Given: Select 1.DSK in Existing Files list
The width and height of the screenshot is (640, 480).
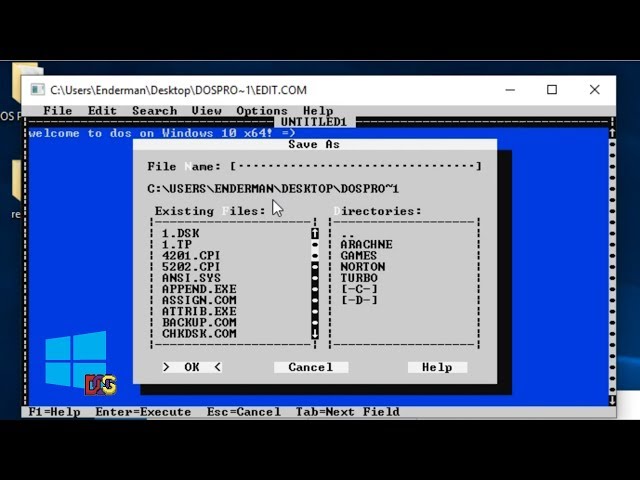Looking at the screenshot, I should (180, 233).
